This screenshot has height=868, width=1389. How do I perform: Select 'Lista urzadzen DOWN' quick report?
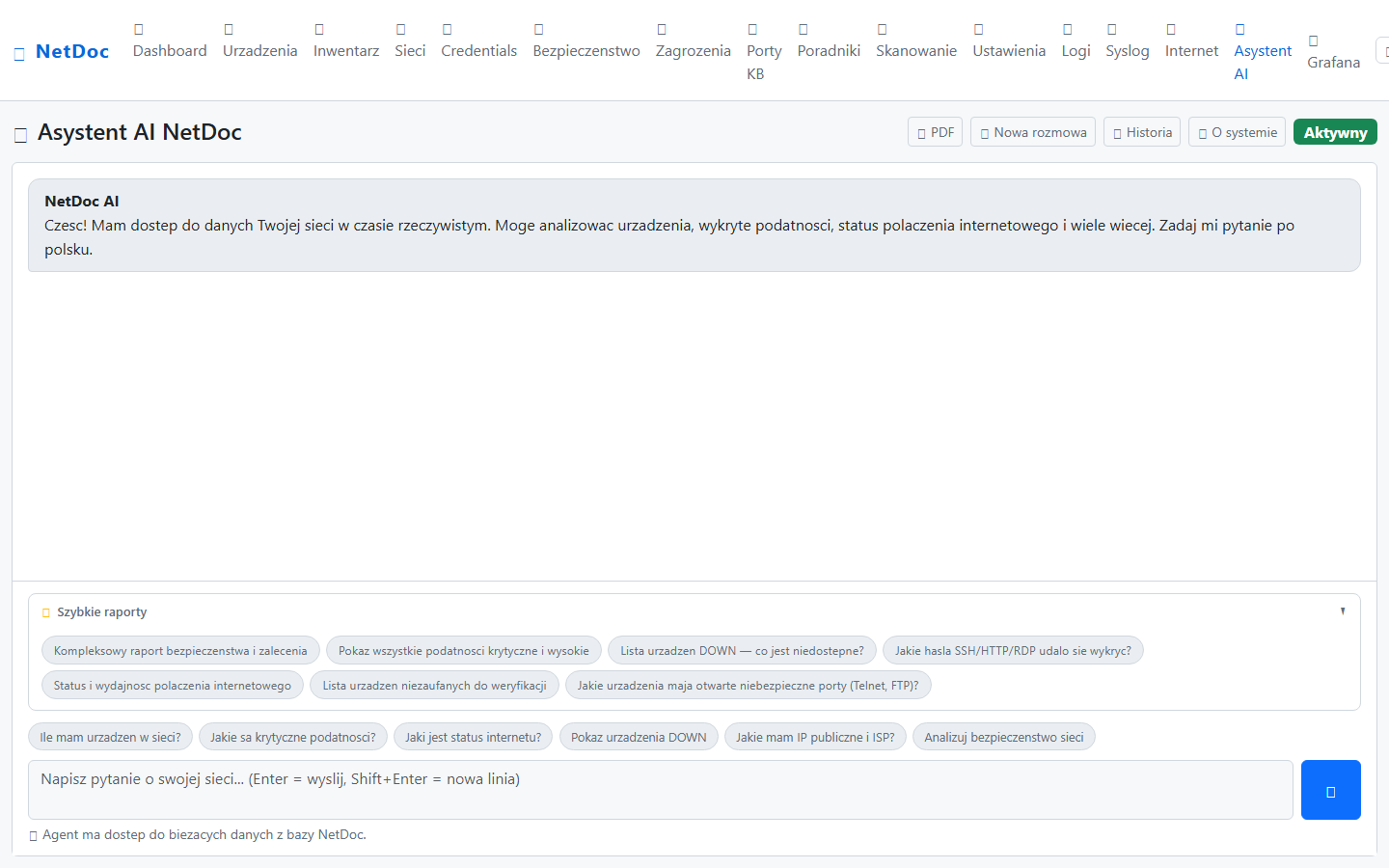[x=742, y=651]
